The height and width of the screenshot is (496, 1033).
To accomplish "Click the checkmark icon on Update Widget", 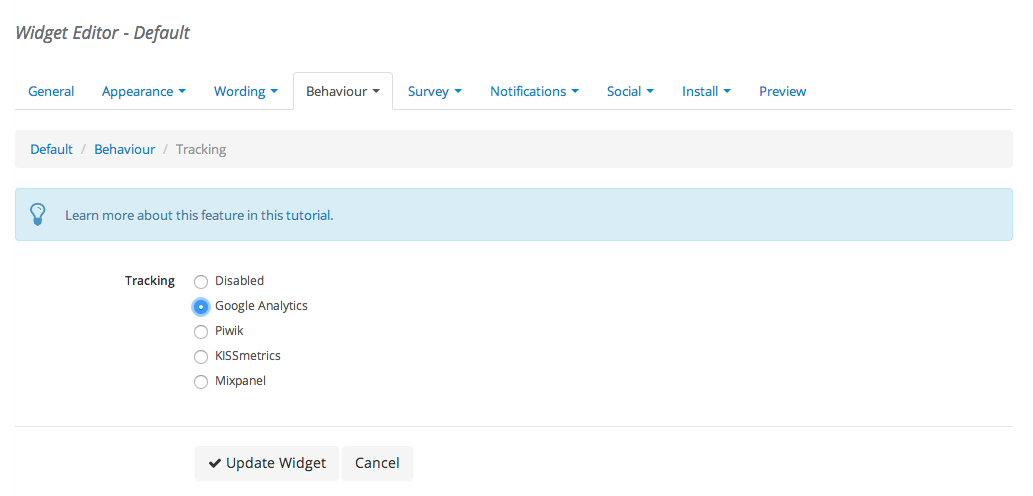I will 214,463.
